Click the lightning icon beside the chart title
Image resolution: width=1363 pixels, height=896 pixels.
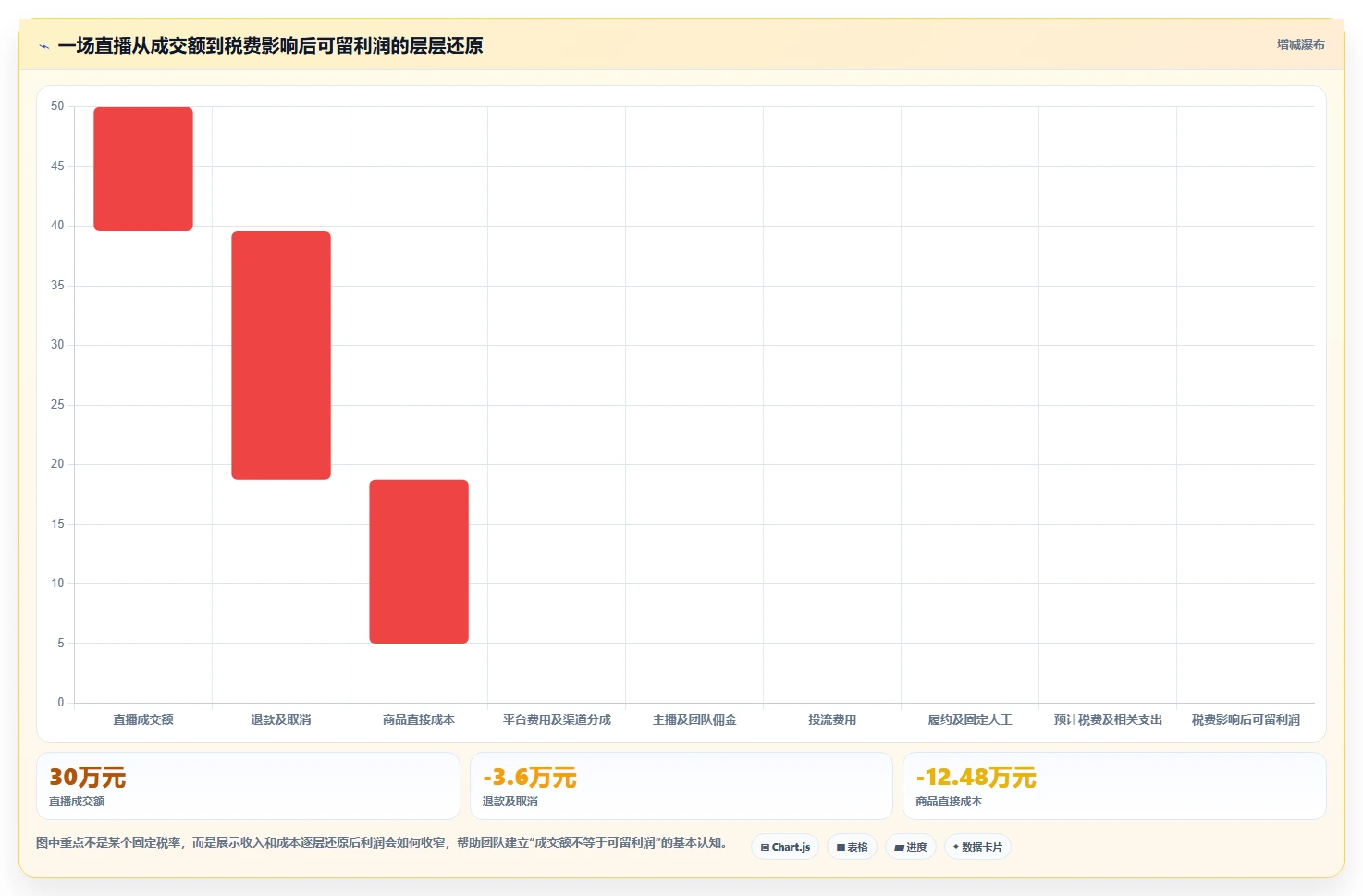pos(43,46)
